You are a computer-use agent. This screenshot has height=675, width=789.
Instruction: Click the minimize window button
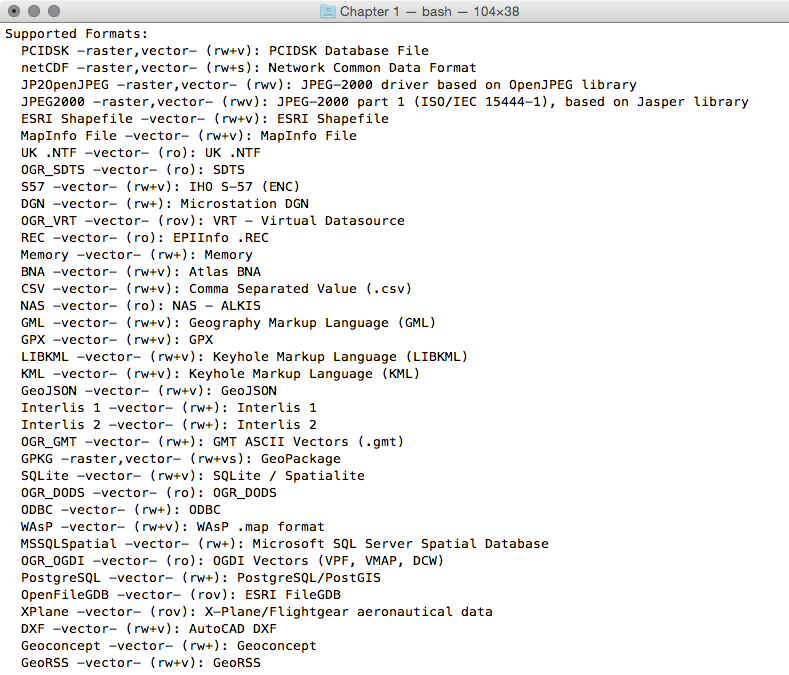click(x=34, y=11)
